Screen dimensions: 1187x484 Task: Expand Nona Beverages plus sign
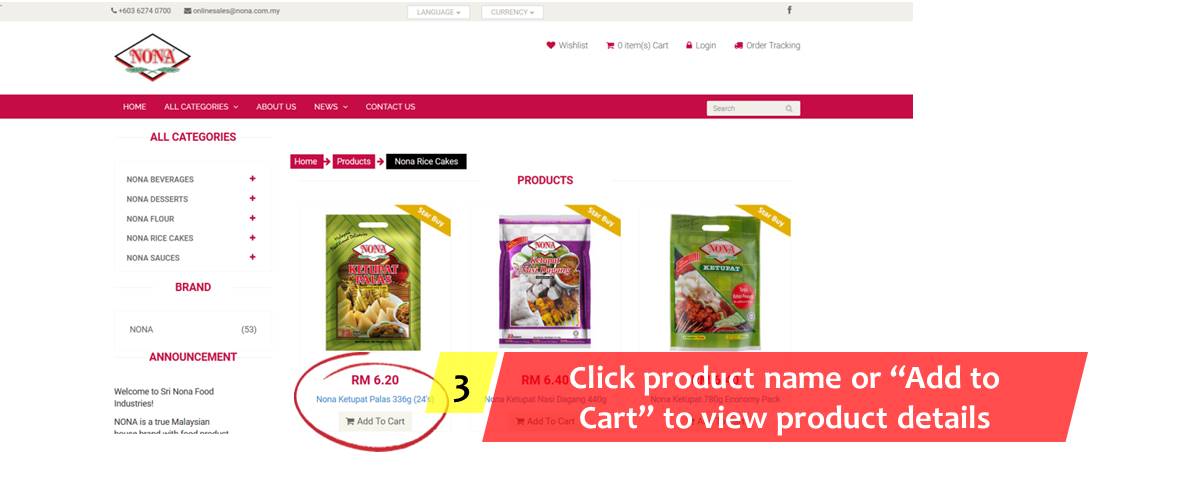pyautogui.click(x=252, y=179)
